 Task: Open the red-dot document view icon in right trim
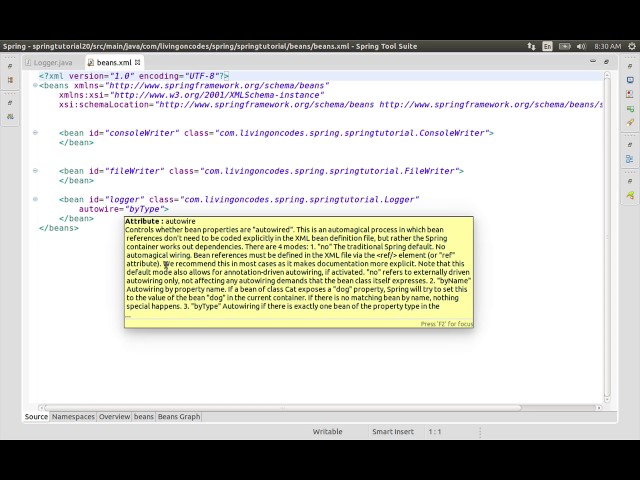pyautogui.click(x=630, y=94)
